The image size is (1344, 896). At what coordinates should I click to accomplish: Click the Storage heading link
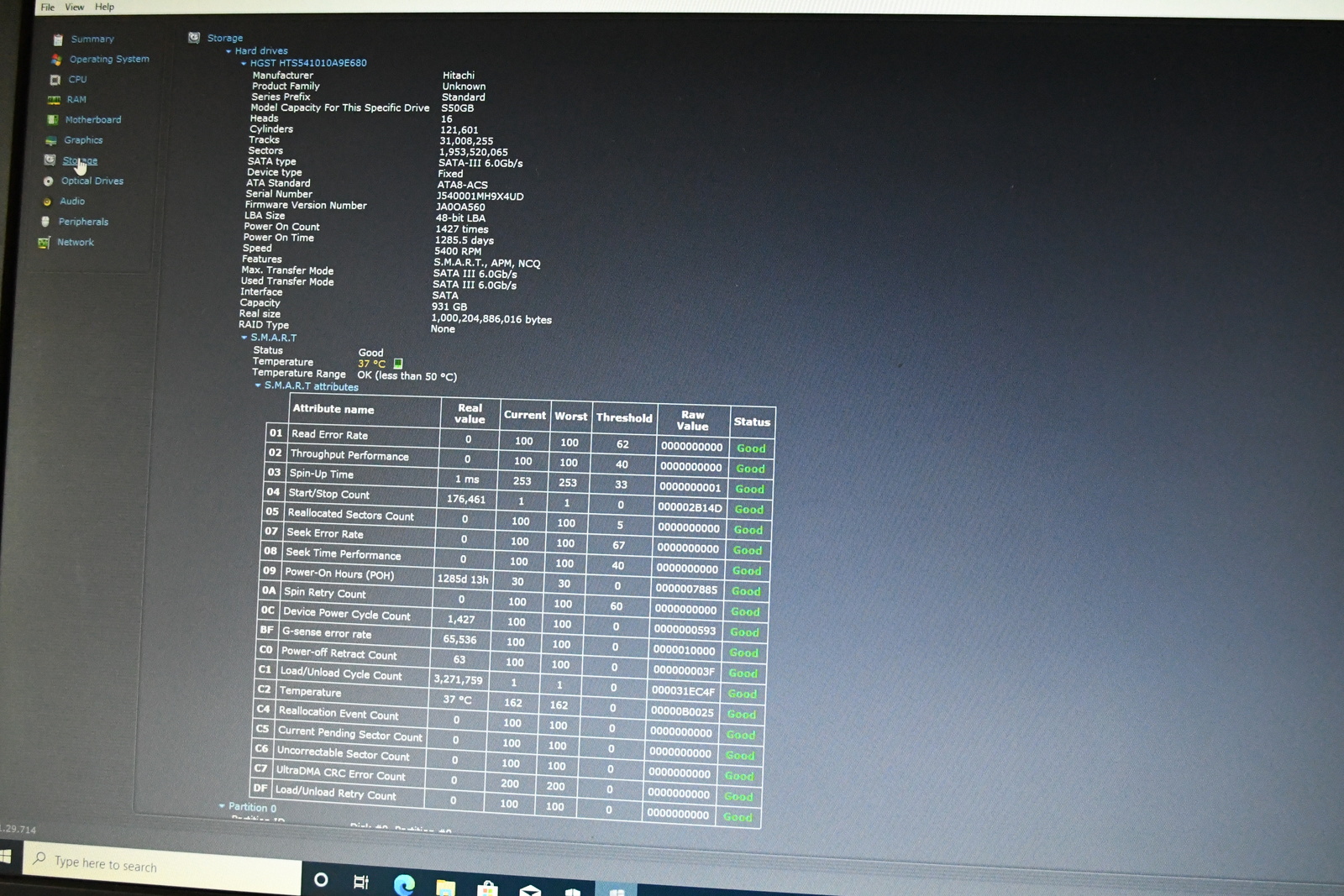[x=225, y=38]
